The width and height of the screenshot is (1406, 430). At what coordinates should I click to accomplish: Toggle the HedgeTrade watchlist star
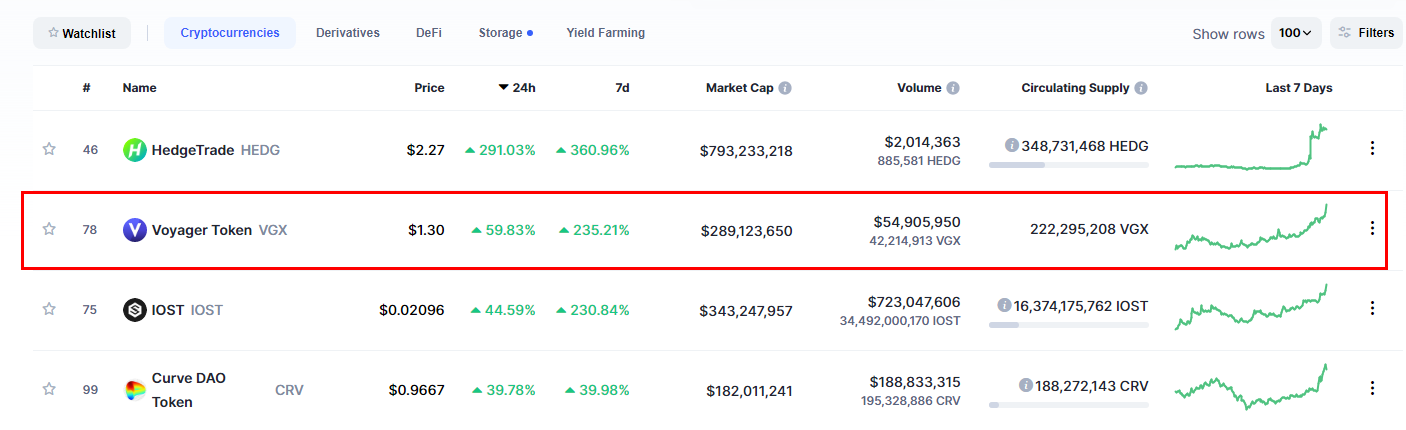49,149
